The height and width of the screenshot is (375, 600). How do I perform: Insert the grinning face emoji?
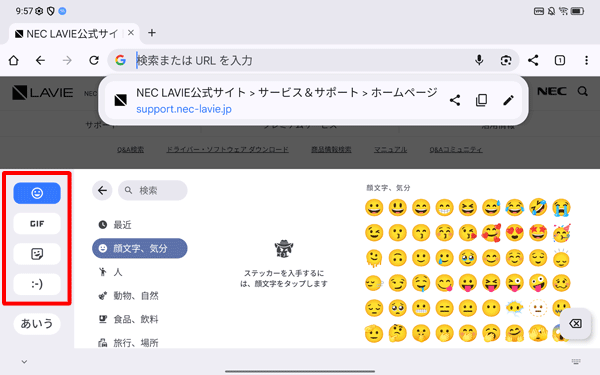pos(374,207)
